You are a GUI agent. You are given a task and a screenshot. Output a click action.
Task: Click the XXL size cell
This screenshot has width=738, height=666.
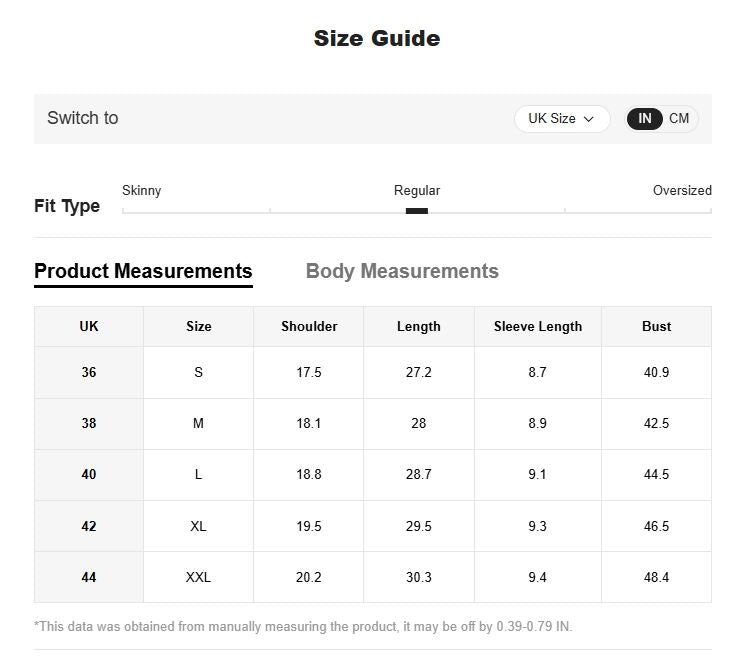[x=198, y=577]
